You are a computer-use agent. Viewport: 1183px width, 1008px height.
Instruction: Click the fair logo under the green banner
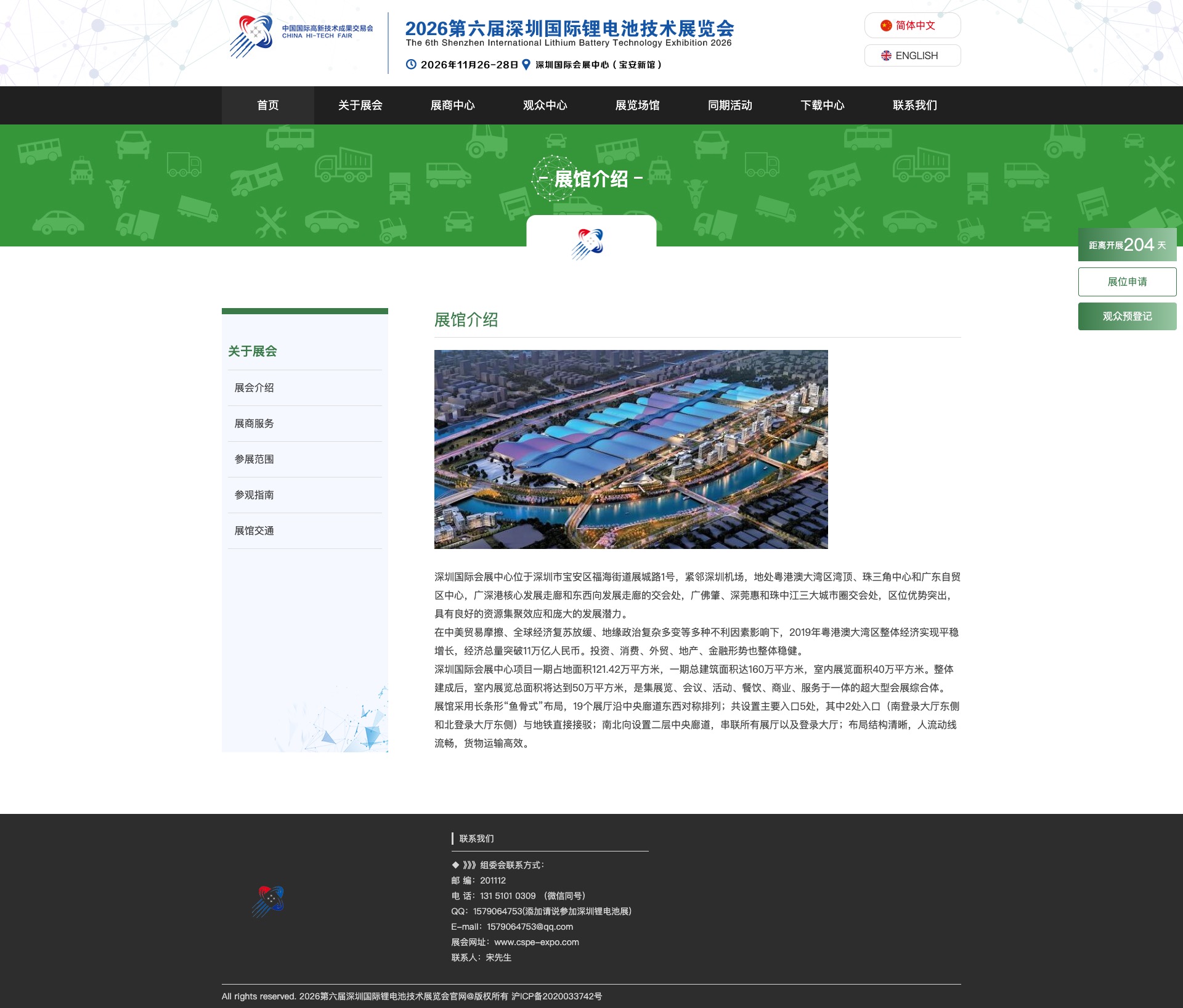click(588, 244)
